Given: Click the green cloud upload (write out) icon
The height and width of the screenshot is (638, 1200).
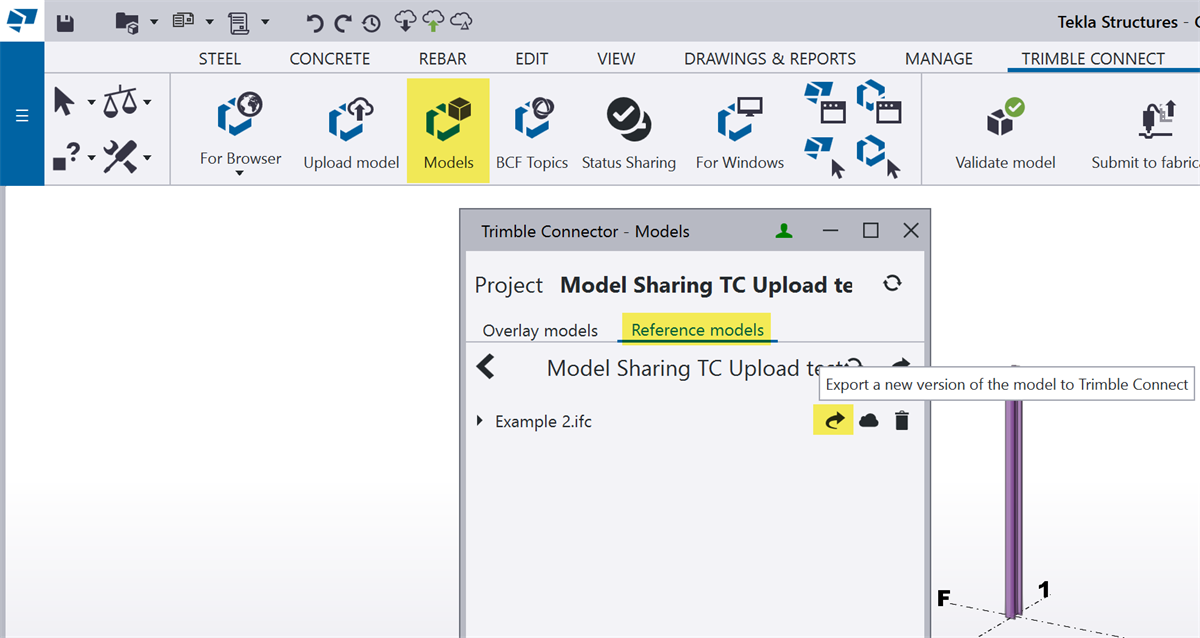Looking at the screenshot, I should pos(433,21).
